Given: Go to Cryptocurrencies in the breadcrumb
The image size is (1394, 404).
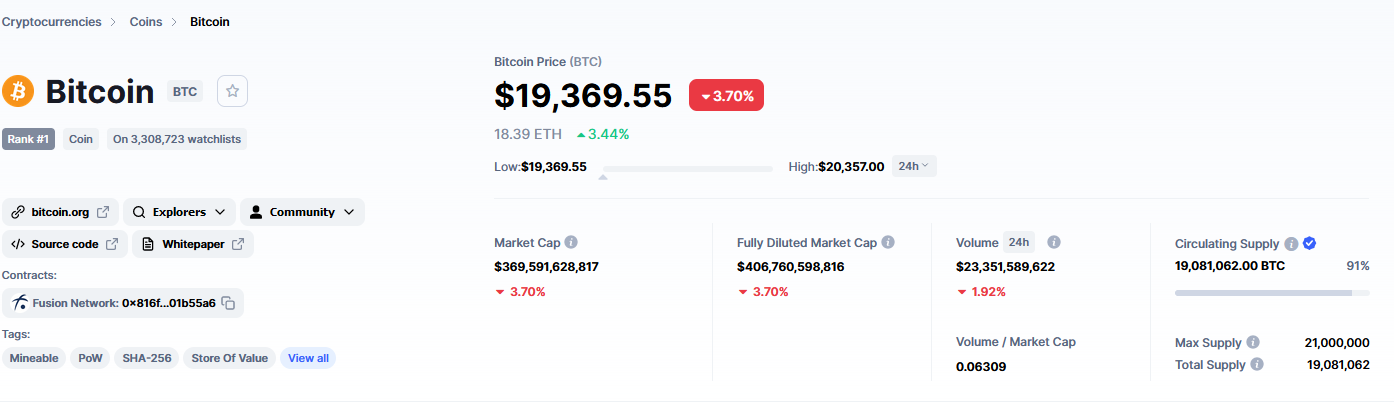Looking at the screenshot, I should pyautogui.click(x=52, y=22).
